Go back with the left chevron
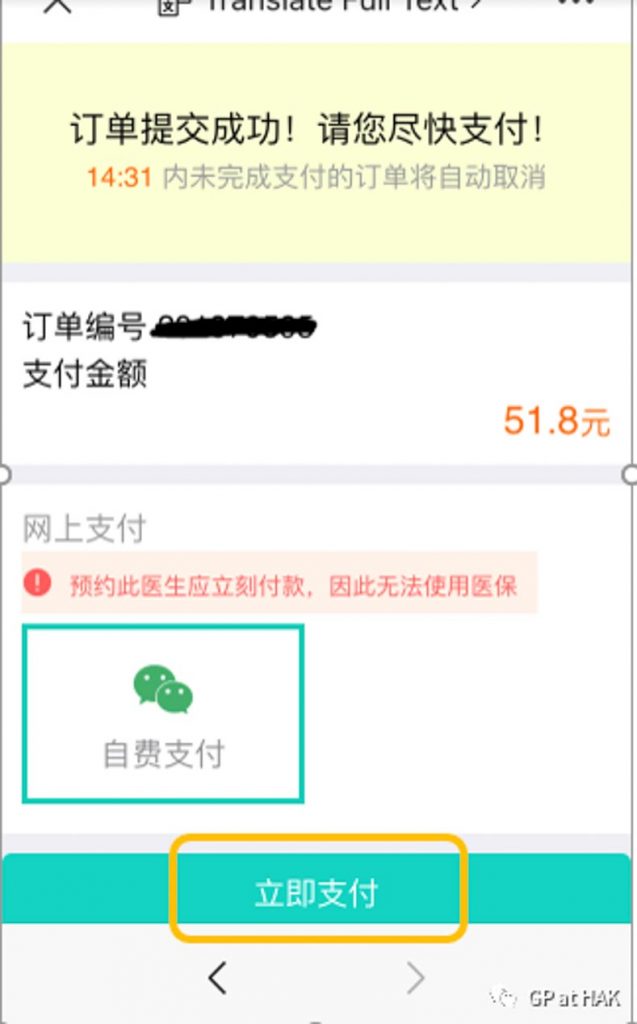Viewport: 637px width, 1024px height. tap(218, 978)
